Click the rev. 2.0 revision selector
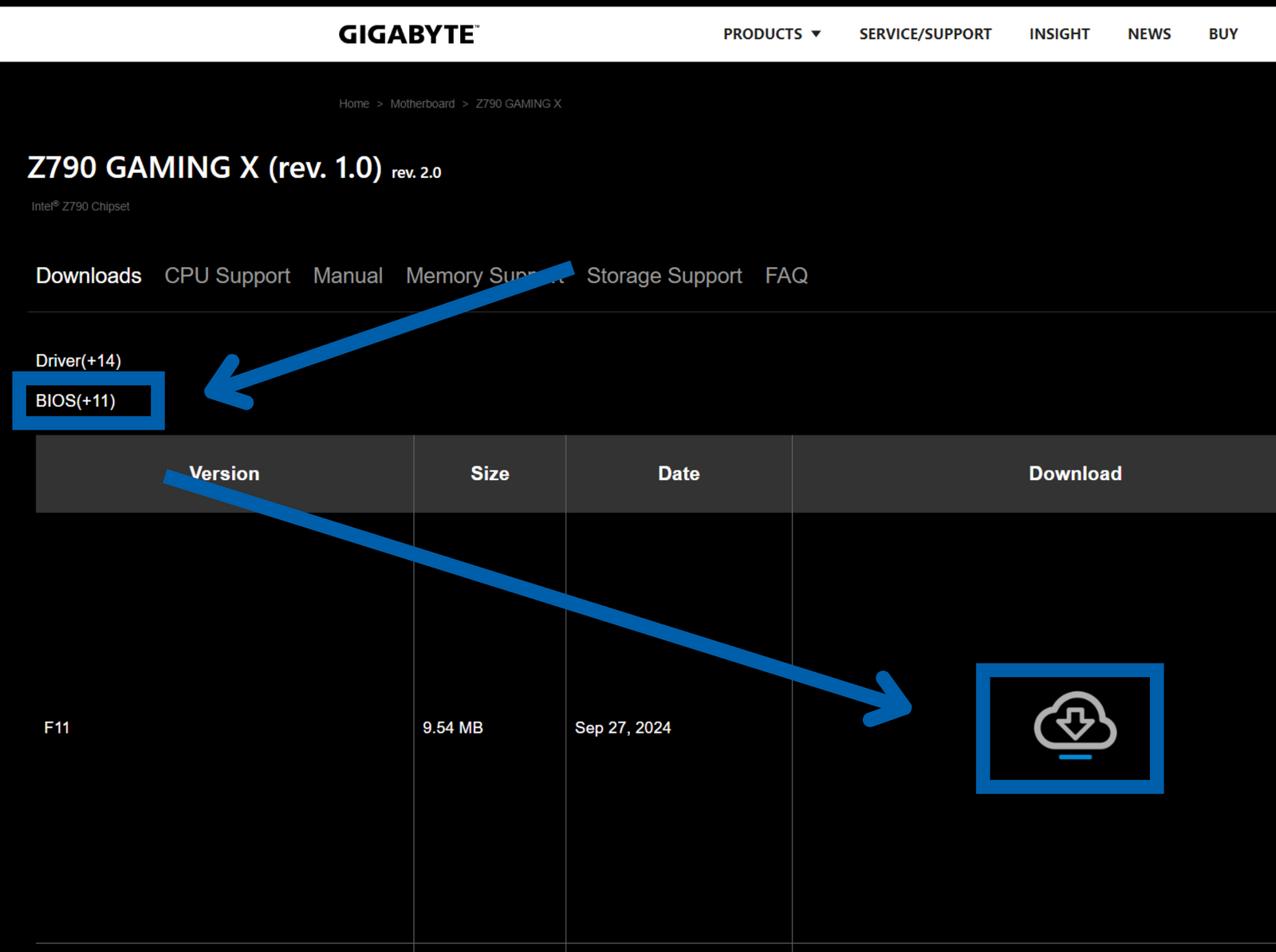Screen dimensions: 1276x952 pos(415,171)
